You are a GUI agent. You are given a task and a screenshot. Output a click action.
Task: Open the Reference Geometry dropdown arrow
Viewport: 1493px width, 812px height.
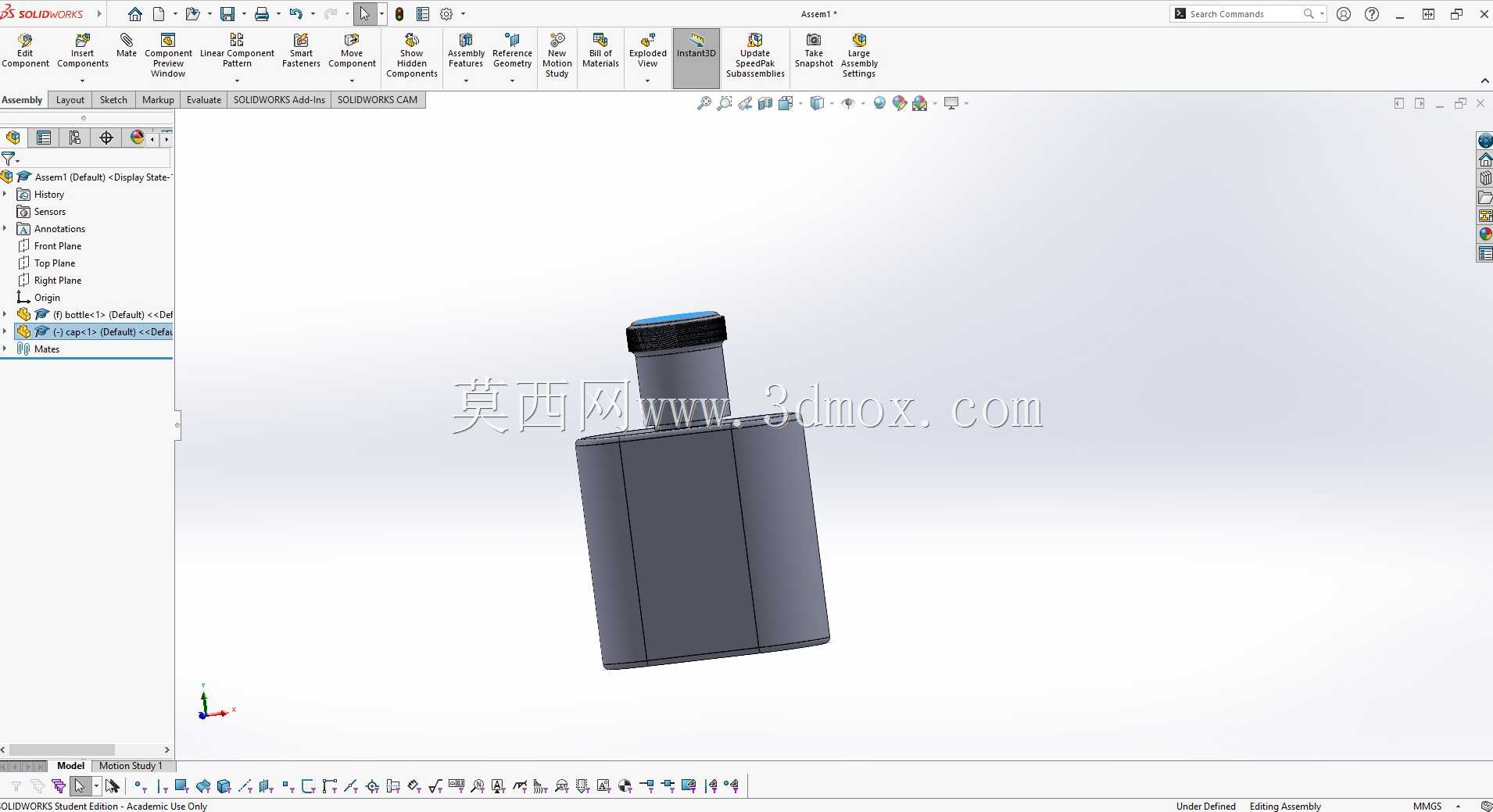click(512, 81)
